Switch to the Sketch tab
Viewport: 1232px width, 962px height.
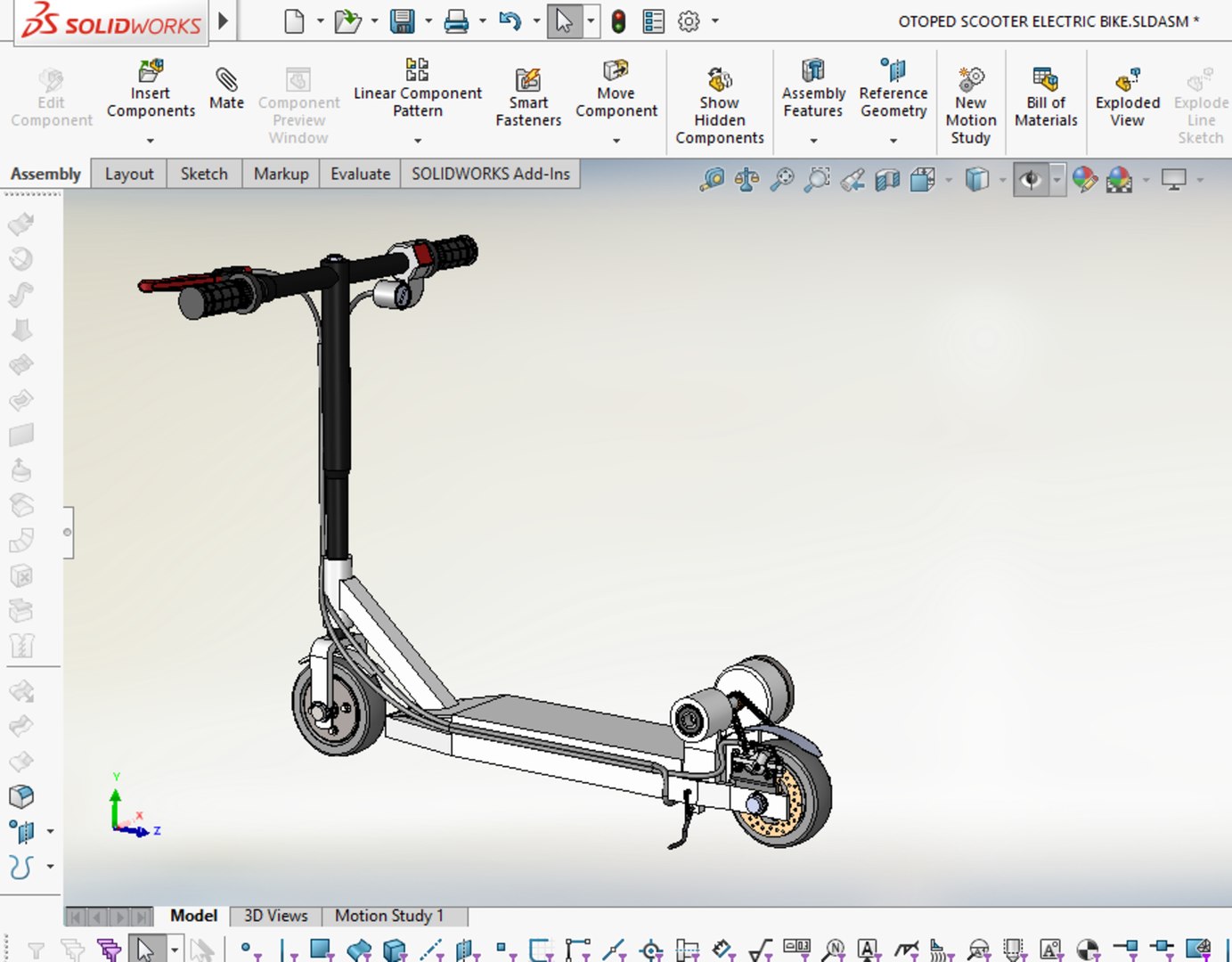[x=204, y=174]
